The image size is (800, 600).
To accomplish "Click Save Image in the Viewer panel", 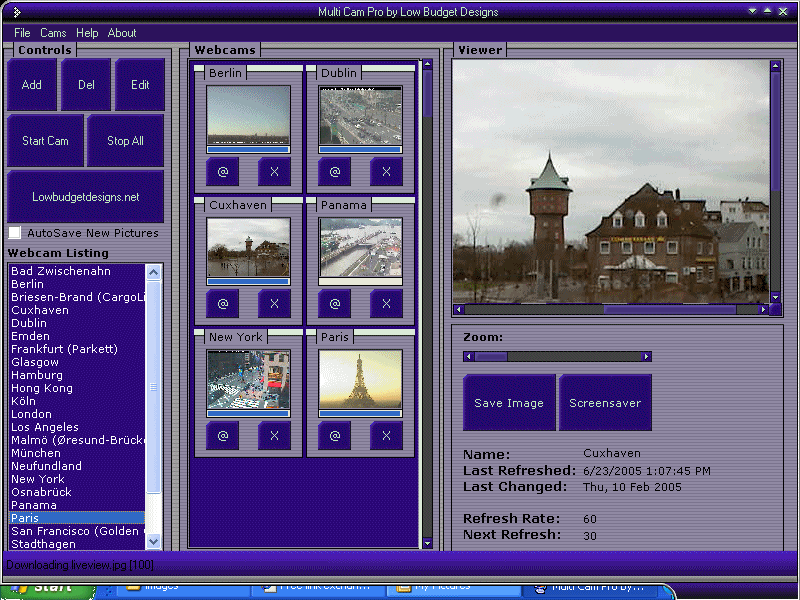I will click(509, 402).
